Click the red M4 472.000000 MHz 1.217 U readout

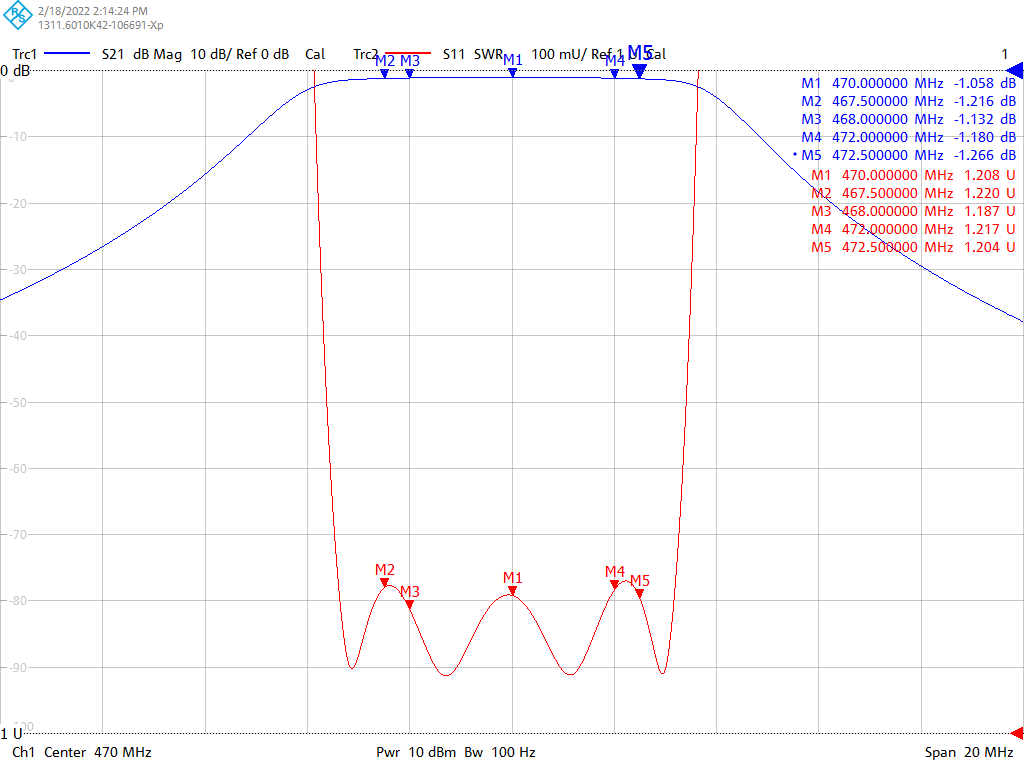913,229
